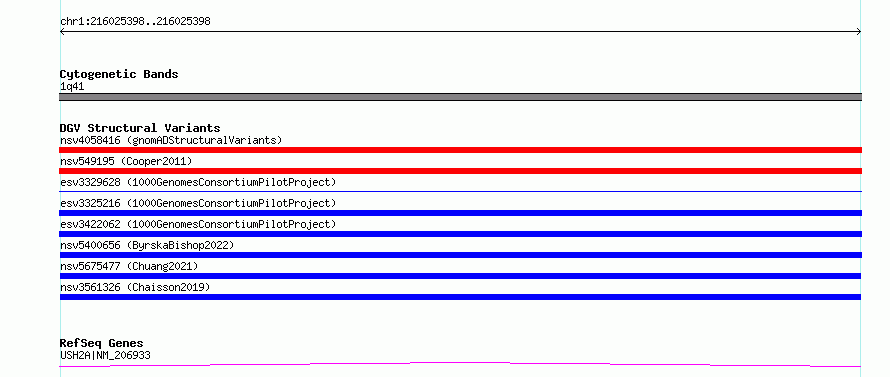Viewport: 890px width, 377px height.
Task: Open variant label nsv549195 (Cooper2011)
Action: [x=126, y=161]
